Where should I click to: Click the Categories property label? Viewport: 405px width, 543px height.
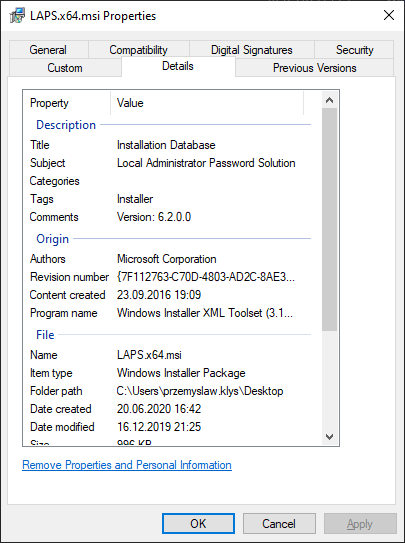coord(55,181)
